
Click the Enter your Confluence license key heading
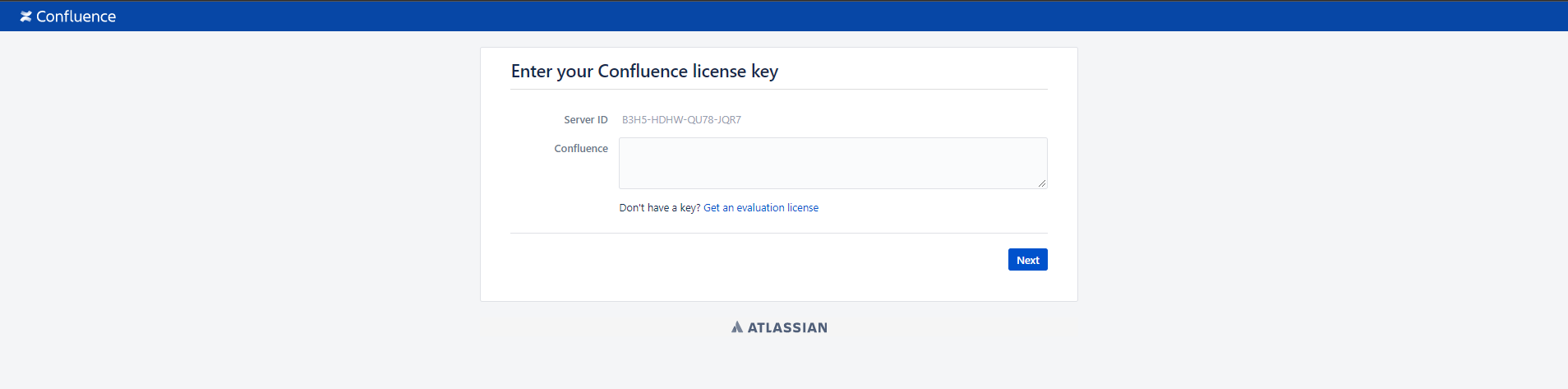click(644, 72)
